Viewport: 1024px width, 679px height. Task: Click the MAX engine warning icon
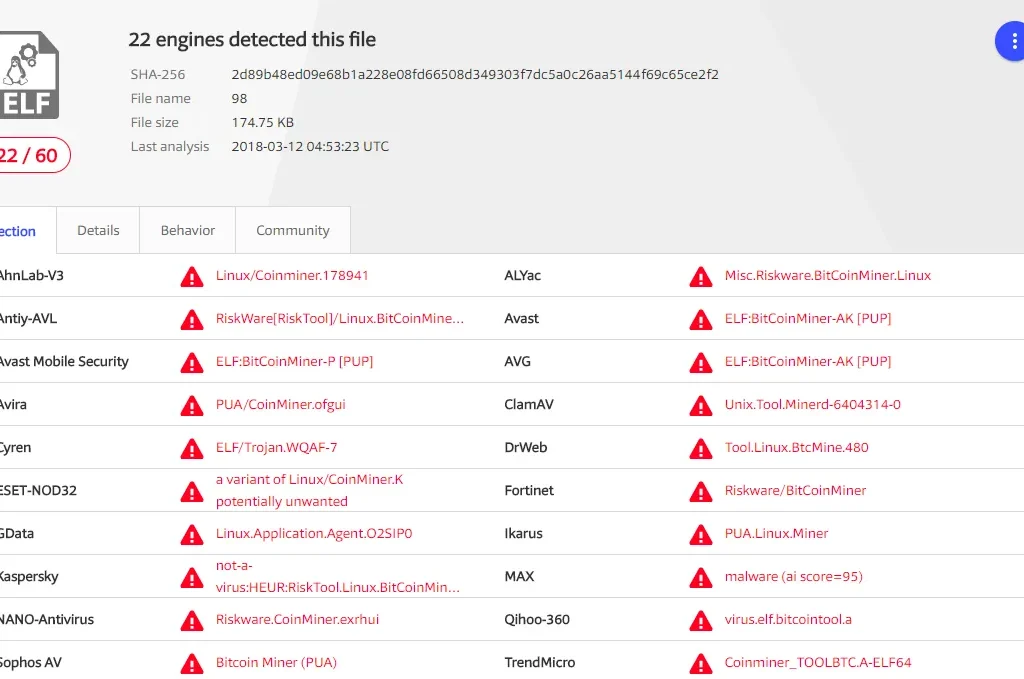[701, 578]
